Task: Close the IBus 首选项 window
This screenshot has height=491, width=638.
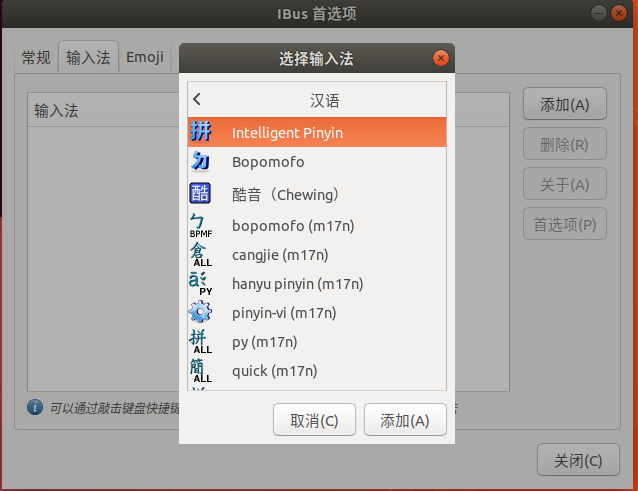Action: (x=619, y=13)
